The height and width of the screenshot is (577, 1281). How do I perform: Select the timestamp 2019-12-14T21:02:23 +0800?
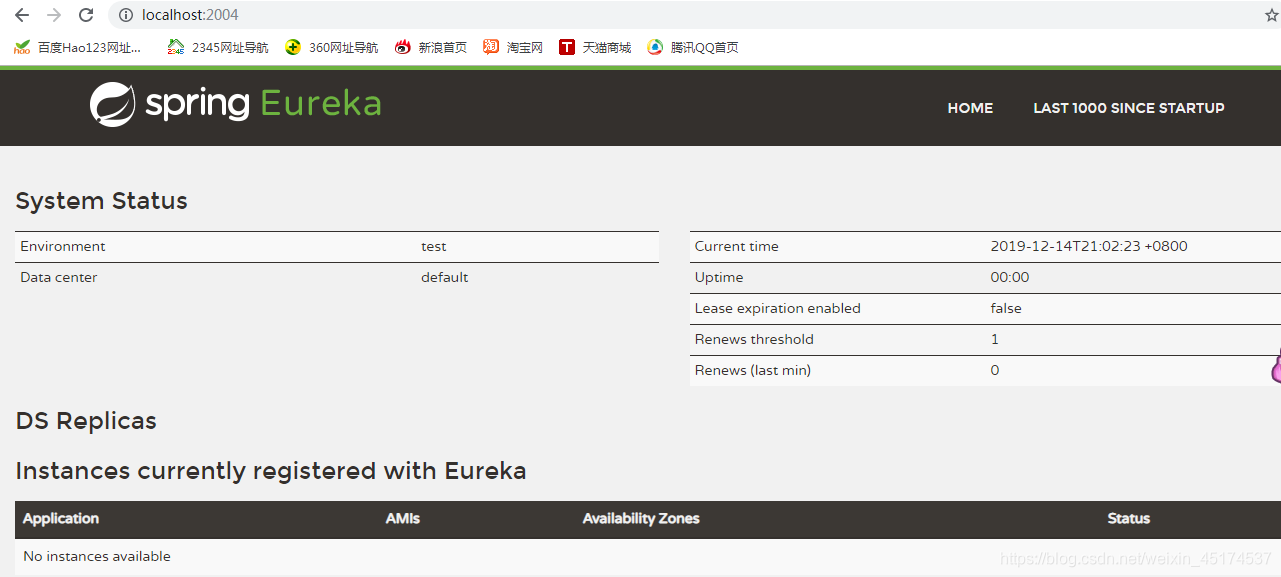point(1089,247)
